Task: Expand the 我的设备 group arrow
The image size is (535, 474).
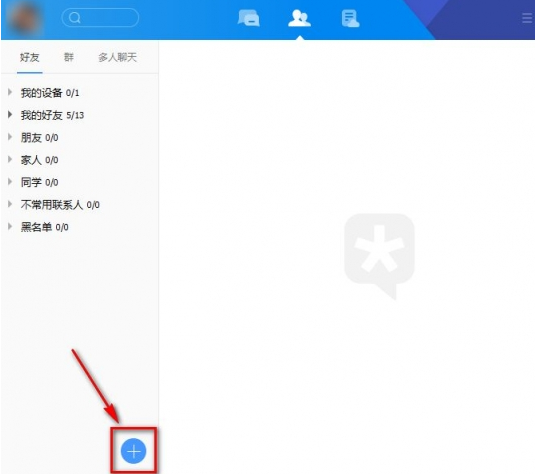Action: [10, 92]
